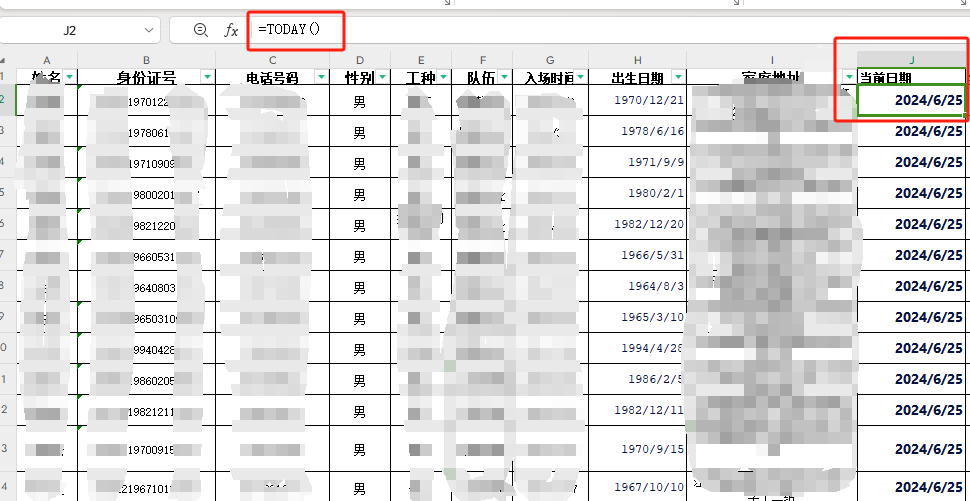Select the birth date cell 1965/3/10

638,317
